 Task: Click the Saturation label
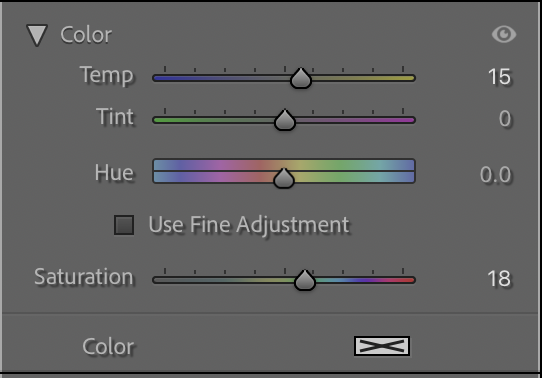(84, 277)
